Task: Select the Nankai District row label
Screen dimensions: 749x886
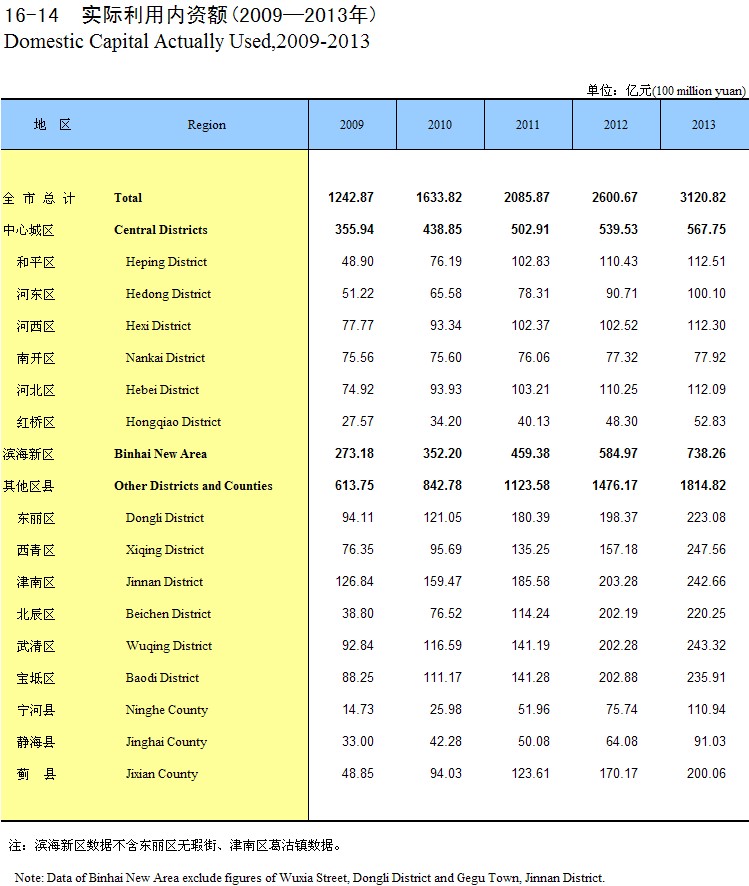Action: (x=165, y=358)
